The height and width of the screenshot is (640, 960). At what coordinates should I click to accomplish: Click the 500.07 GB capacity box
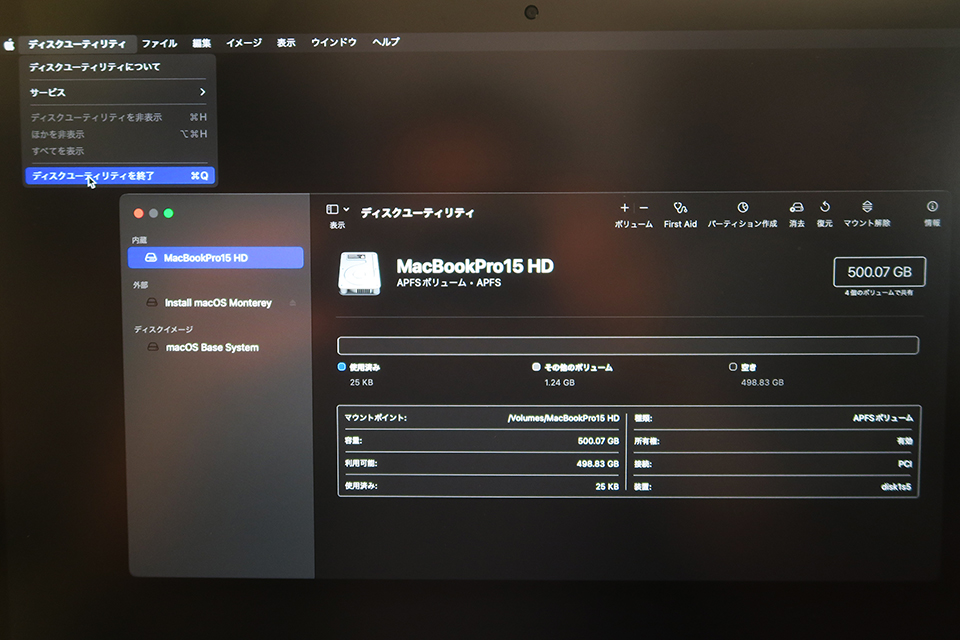click(879, 272)
